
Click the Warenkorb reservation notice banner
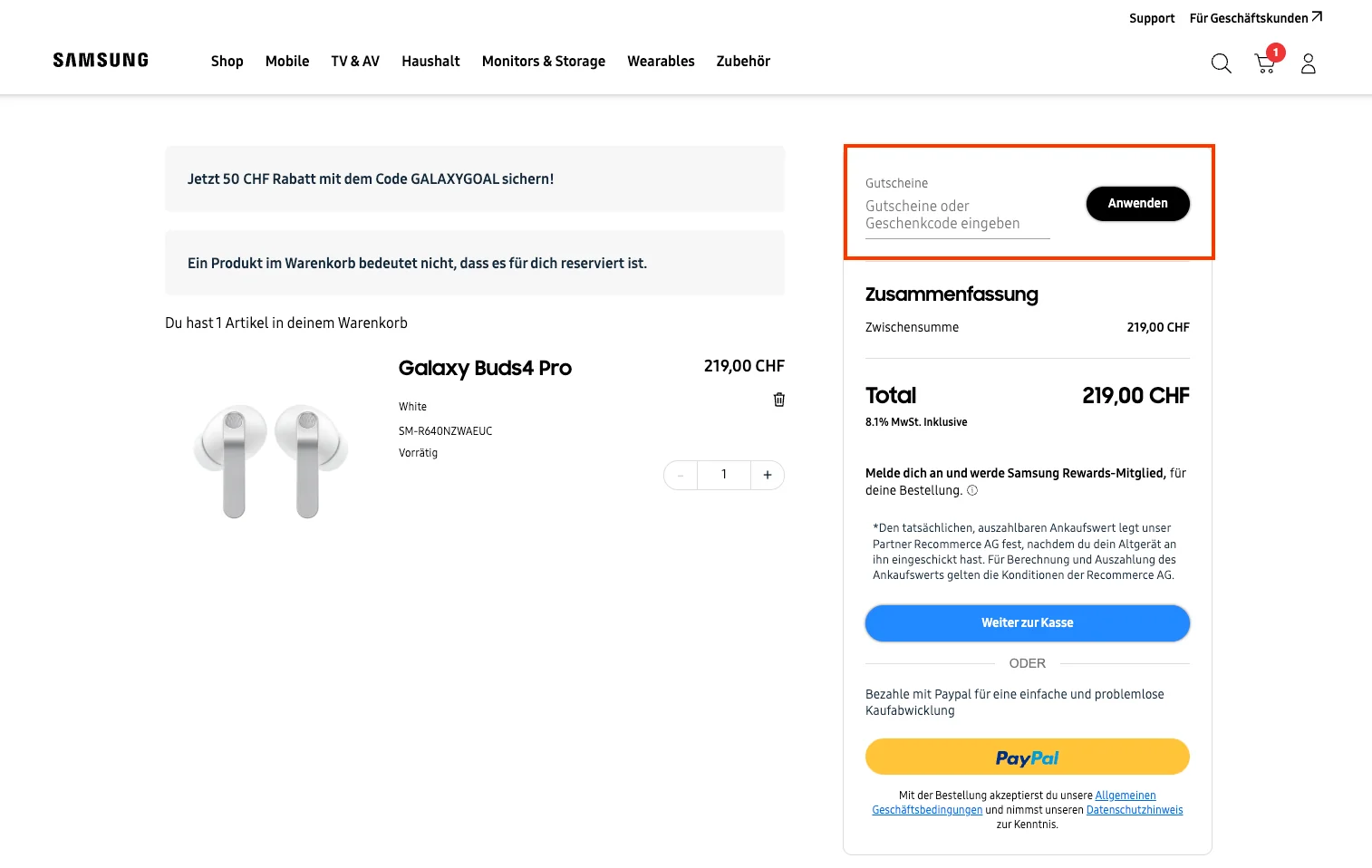(x=475, y=263)
